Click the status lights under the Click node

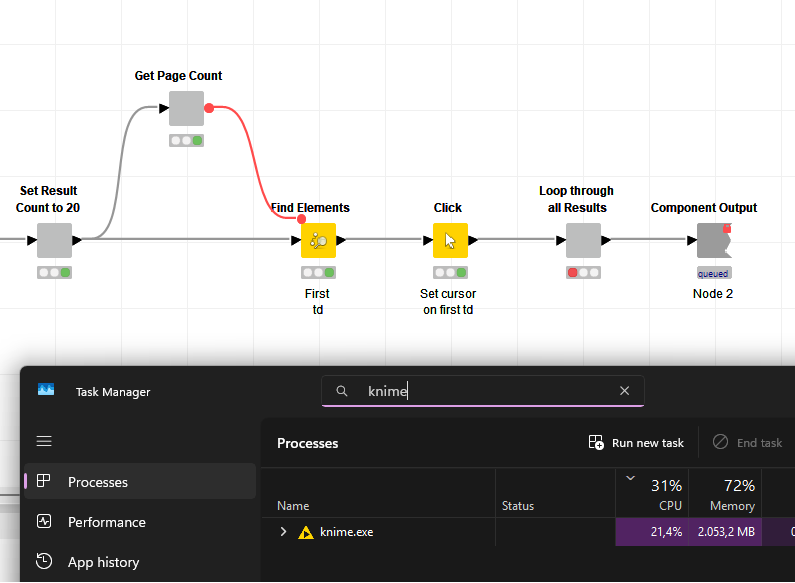point(450,273)
